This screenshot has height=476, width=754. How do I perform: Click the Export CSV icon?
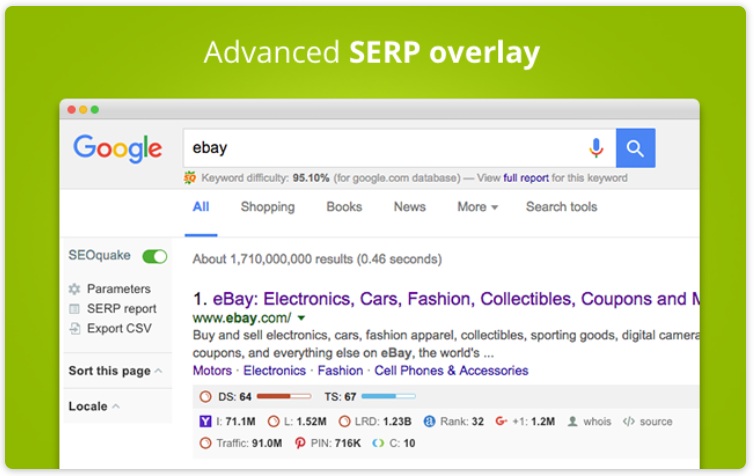[74, 328]
